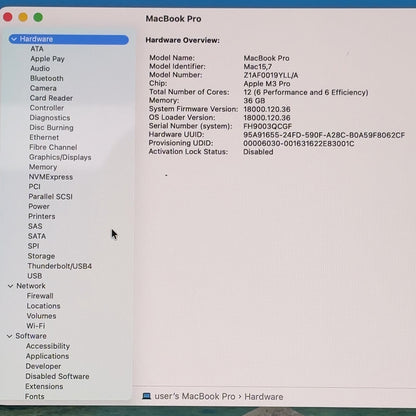Image resolution: width=416 pixels, height=416 pixels.
Task: Click the laptop icon in path bar
Action: (146, 396)
